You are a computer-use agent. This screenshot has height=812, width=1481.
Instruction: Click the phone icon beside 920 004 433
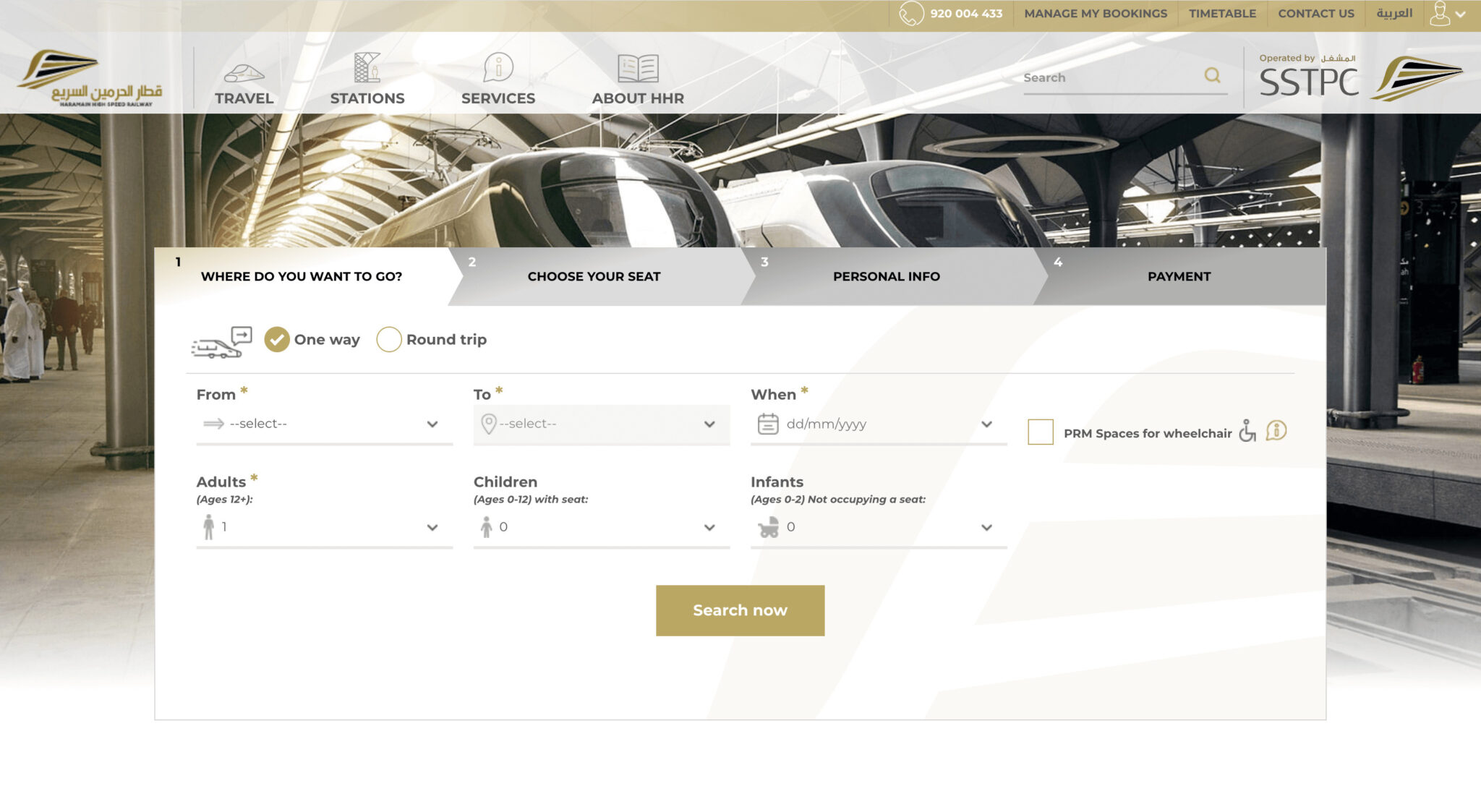click(x=911, y=14)
